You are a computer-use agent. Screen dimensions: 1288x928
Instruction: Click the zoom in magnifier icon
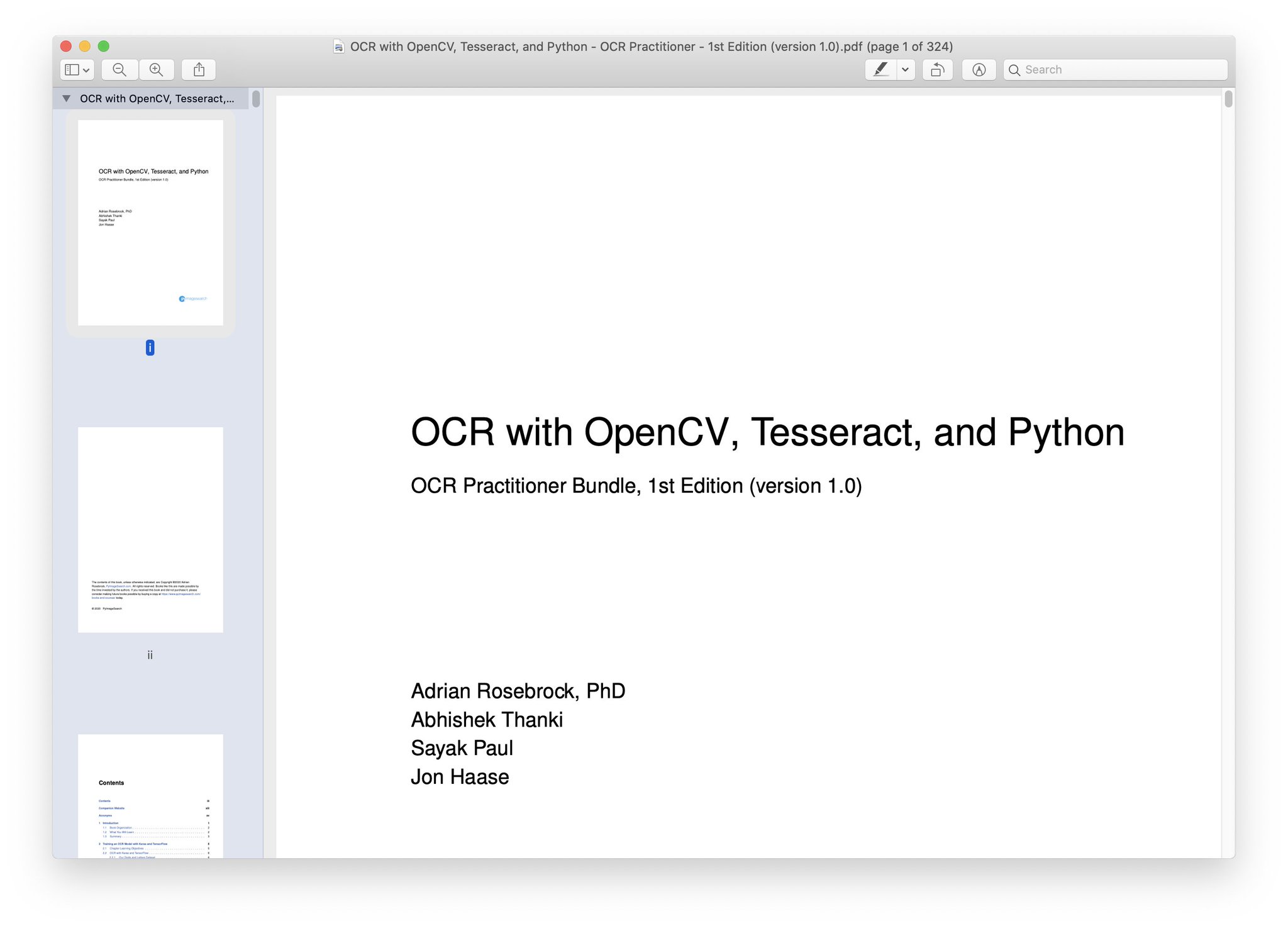[156, 70]
